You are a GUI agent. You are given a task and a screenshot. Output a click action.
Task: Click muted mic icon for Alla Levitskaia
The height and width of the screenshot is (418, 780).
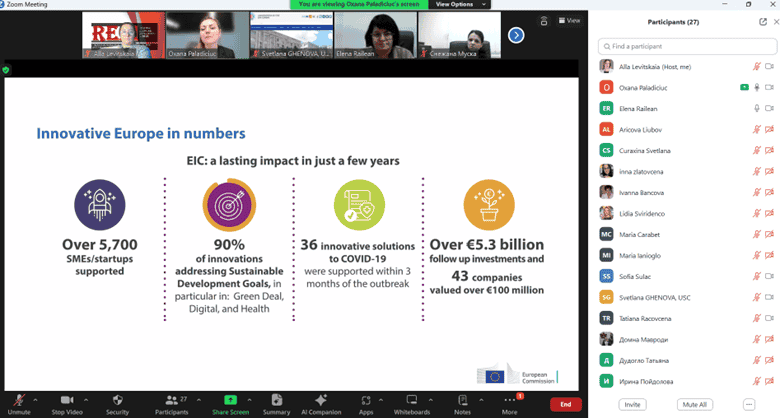coord(757,67)
